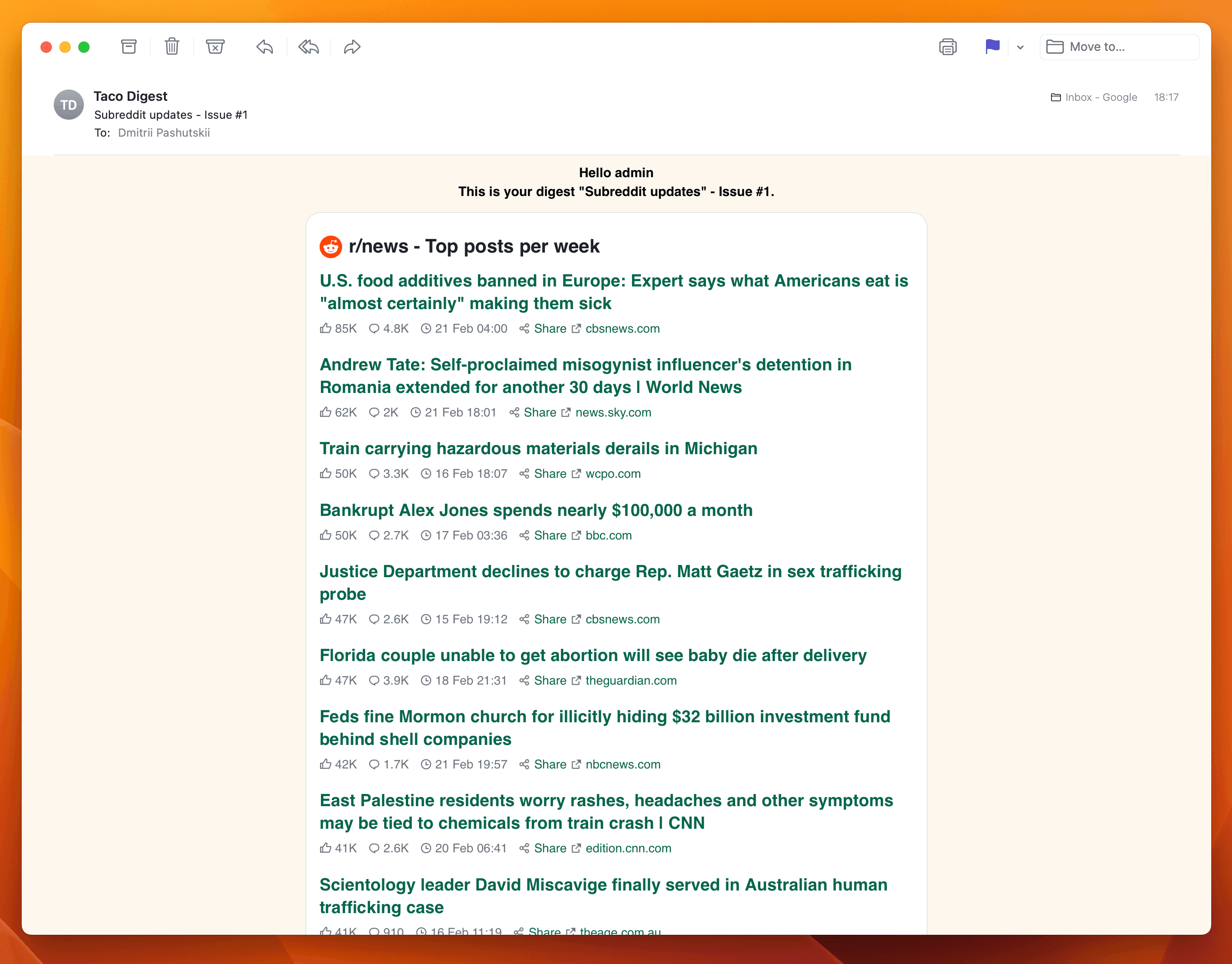
Task: Open Train carrying hazardous materials derails headline
Action: tap(538, 449)
